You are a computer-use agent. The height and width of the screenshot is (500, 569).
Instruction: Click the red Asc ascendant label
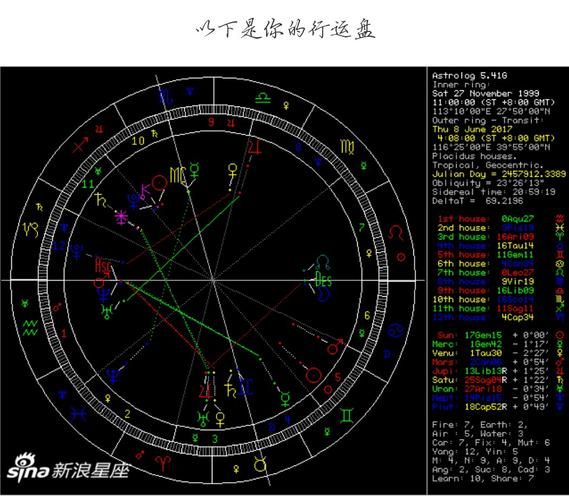click(x=102, y=265)
